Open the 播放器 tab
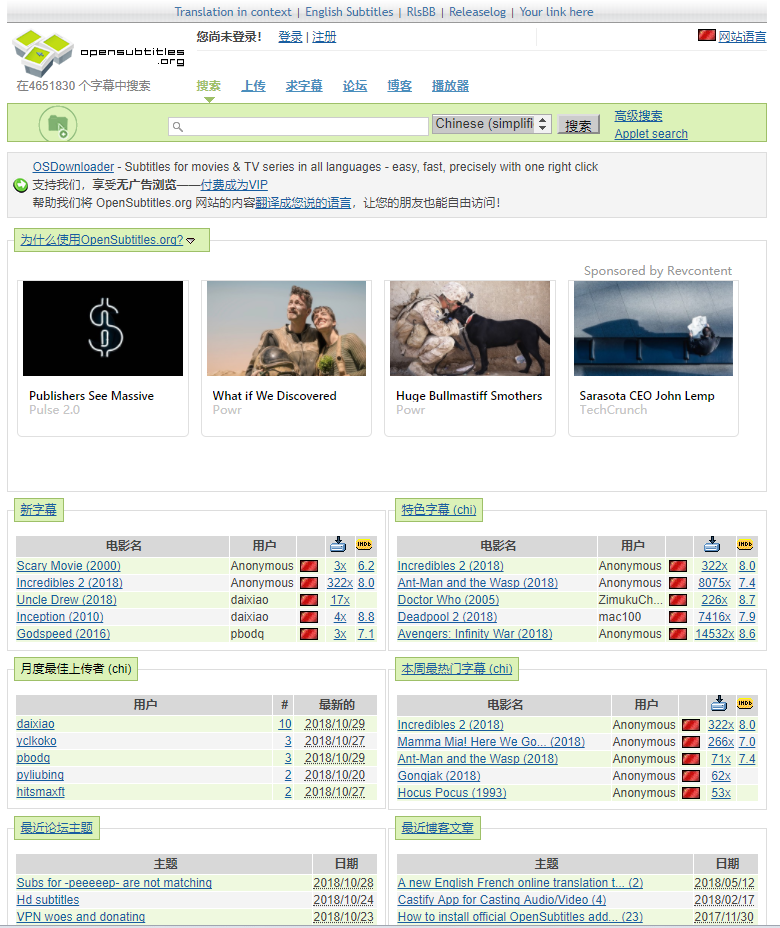780x928 pixels. tap(450, 86)
